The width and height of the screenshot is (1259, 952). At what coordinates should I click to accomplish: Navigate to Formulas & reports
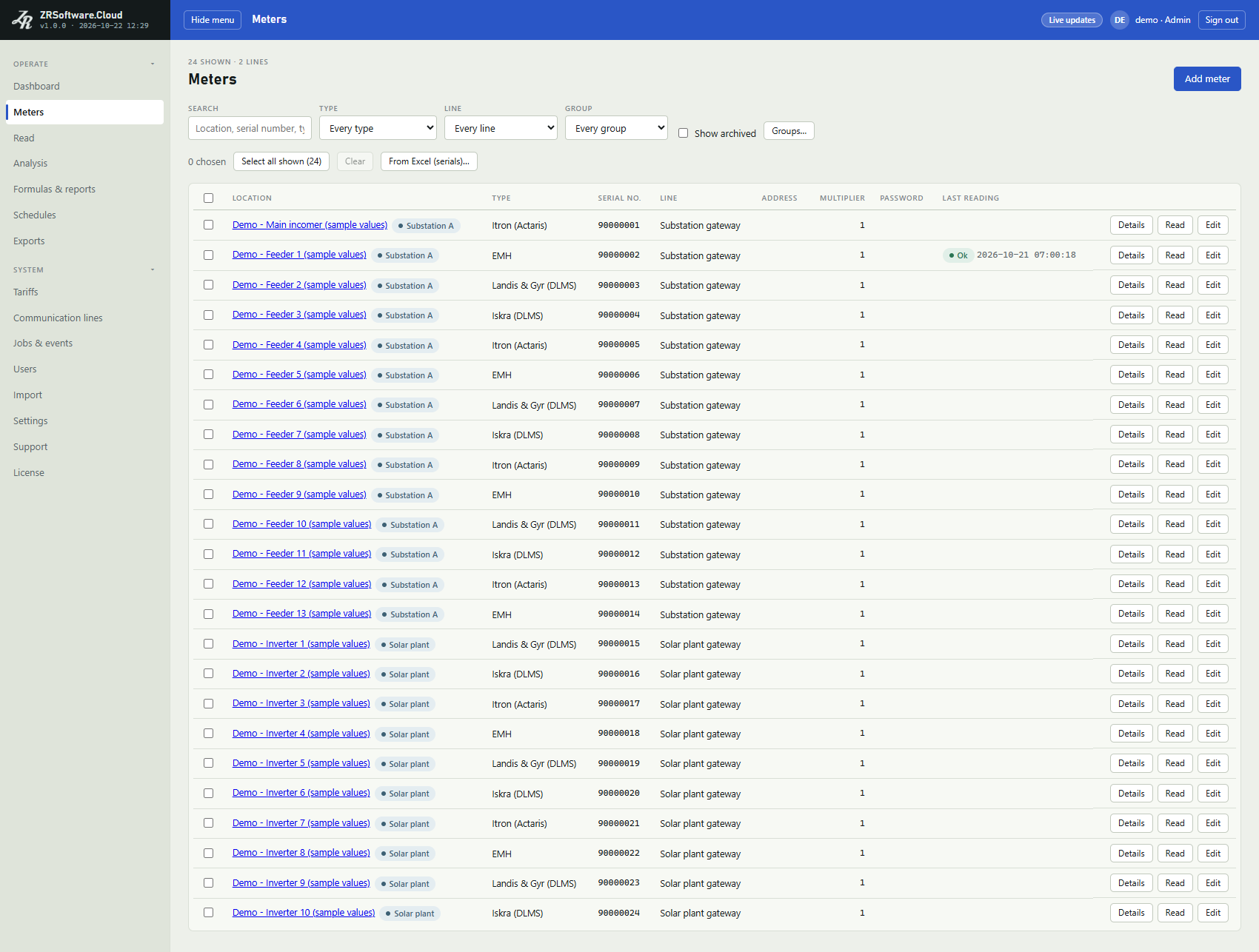tap(84, 190)
